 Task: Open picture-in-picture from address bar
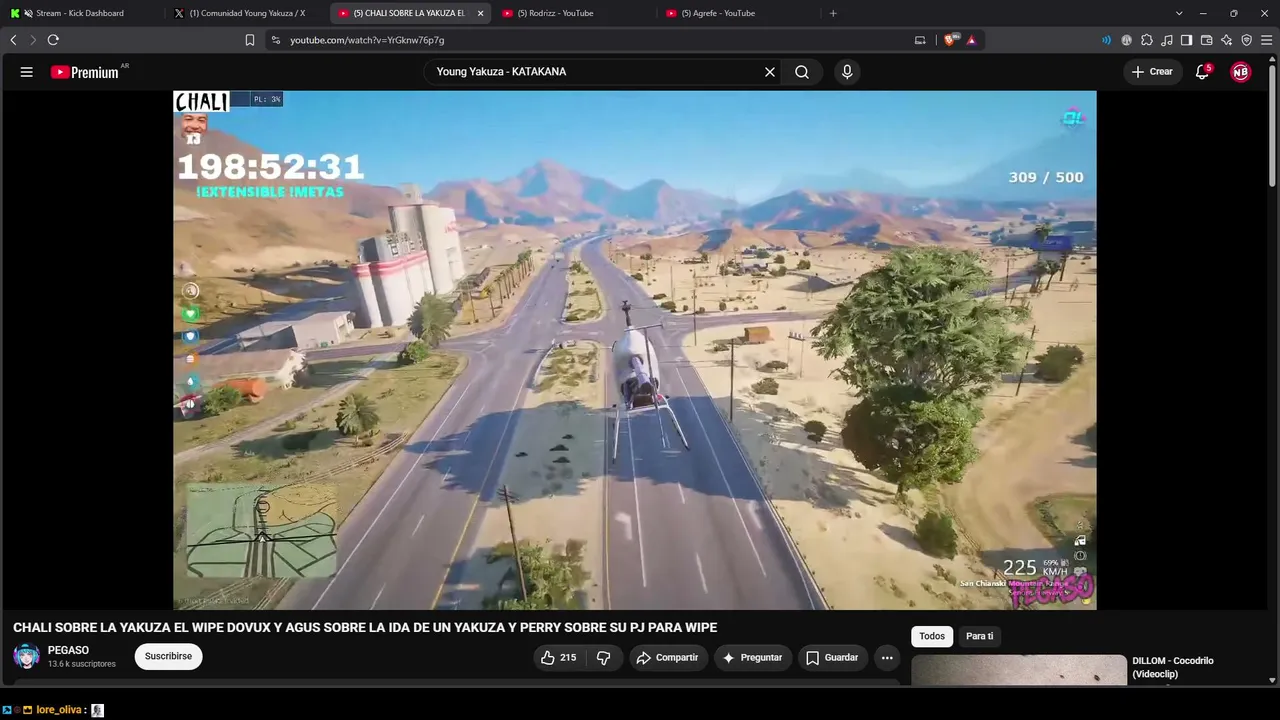click(x=920, y=40)
